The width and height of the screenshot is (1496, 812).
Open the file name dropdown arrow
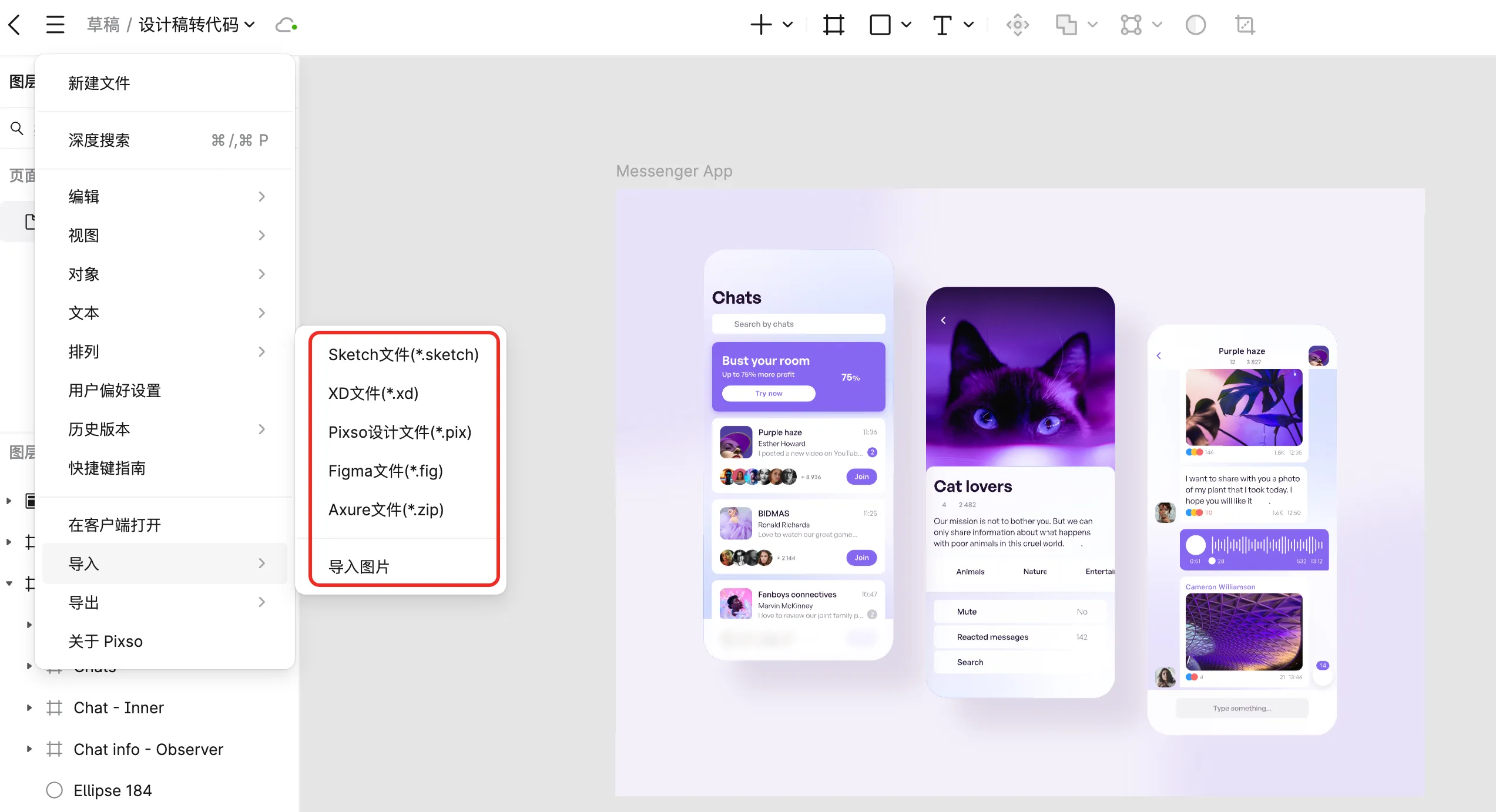[250, 25]
